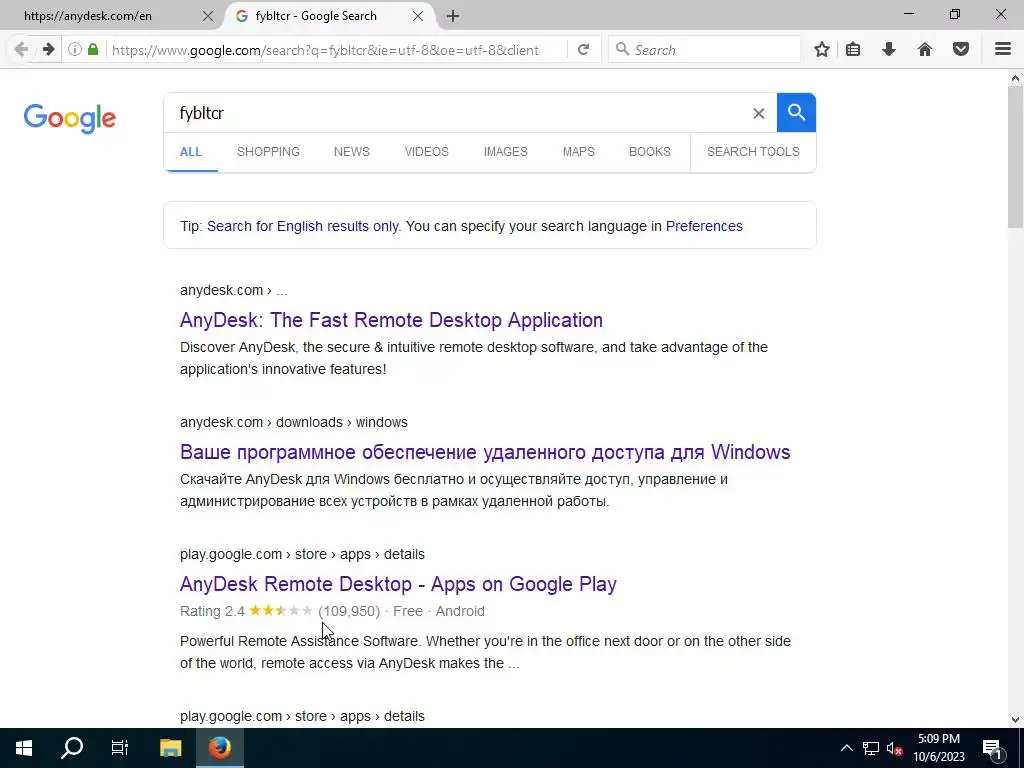Close the anydesk.com/en tab
1024x768 pixels.
pos(208,16)
